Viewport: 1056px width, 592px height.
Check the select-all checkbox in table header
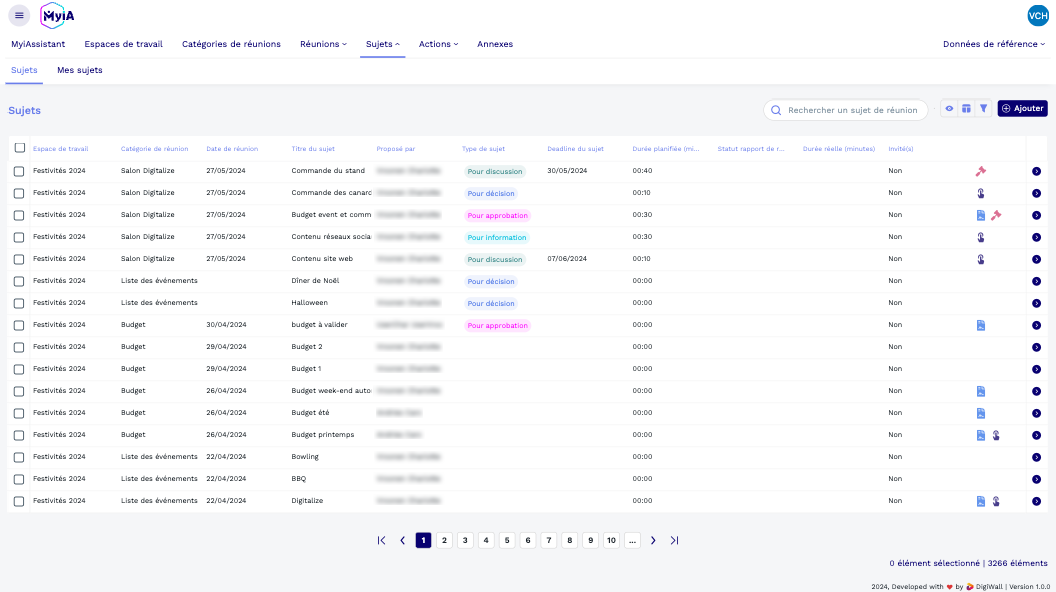19,148
